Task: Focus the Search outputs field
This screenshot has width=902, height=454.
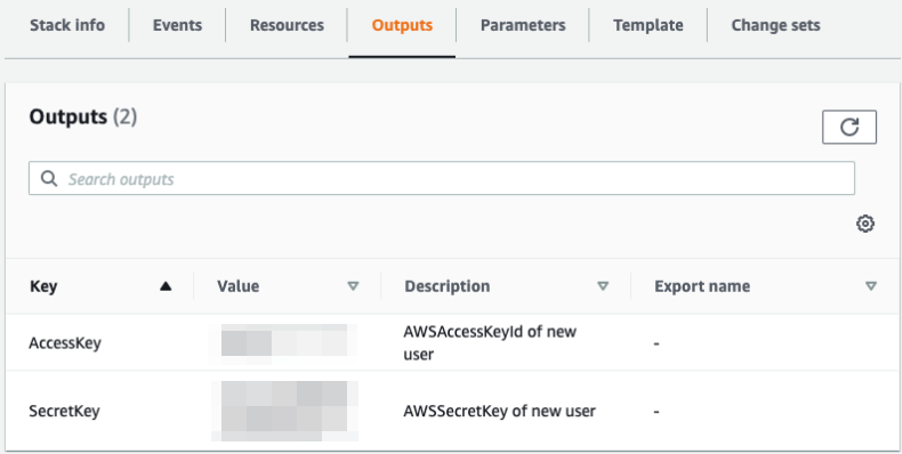Action: pyautogui.click(x=450, y=179)
